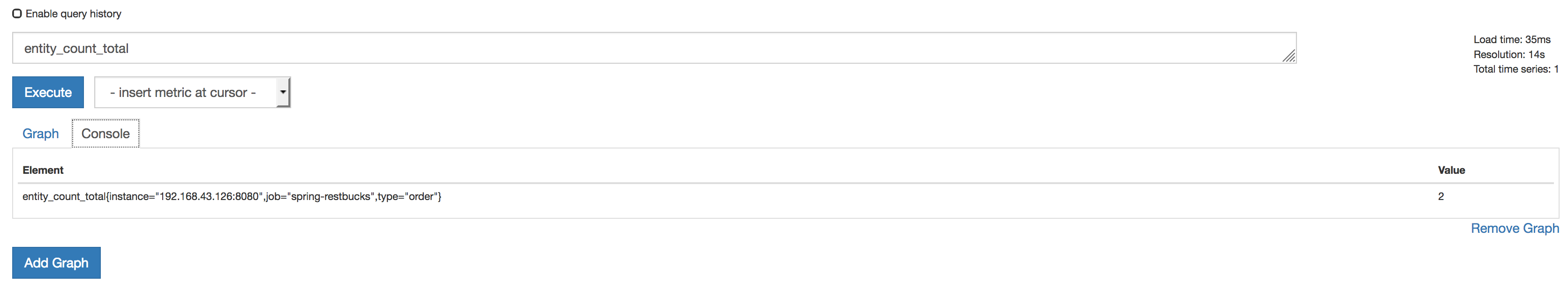Click the Value column header

(x=1452, y=170)
